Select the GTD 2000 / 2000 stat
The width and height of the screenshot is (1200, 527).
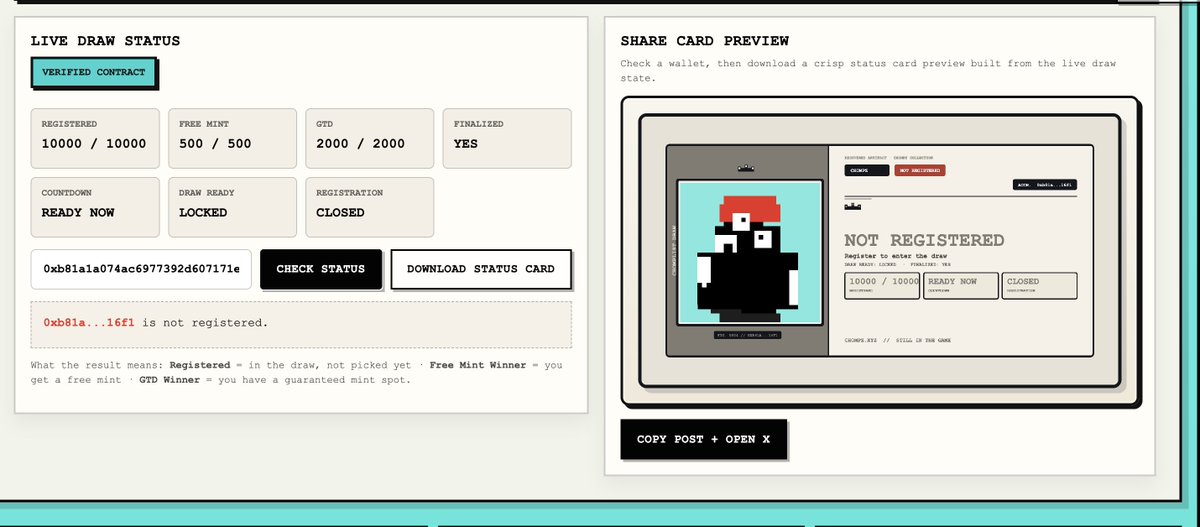[x=369, y=138]
